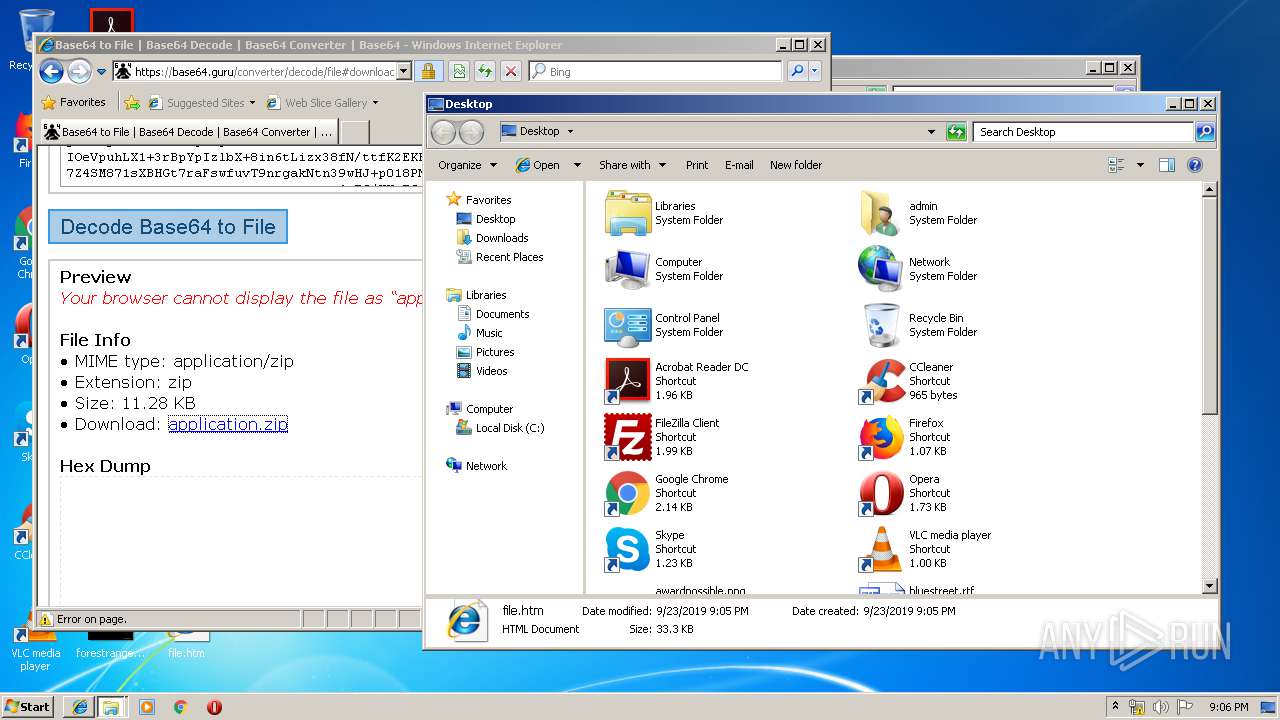Screen dimensions: 1280x720
Task: Click the taskbar clock showing 9:06 PM
Action: click(x=1228, y=707)
